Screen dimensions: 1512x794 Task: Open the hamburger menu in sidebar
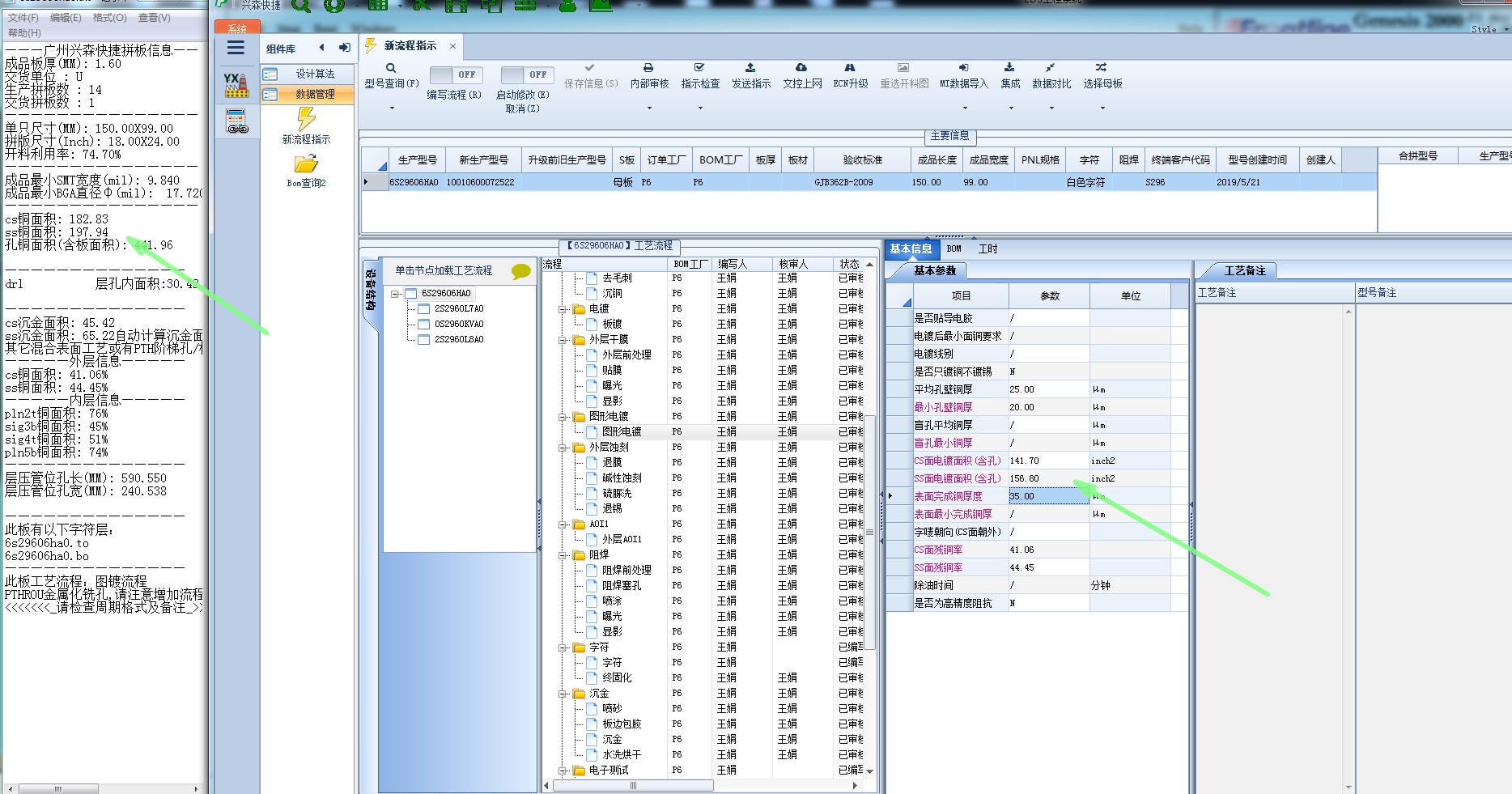[236, 48]
